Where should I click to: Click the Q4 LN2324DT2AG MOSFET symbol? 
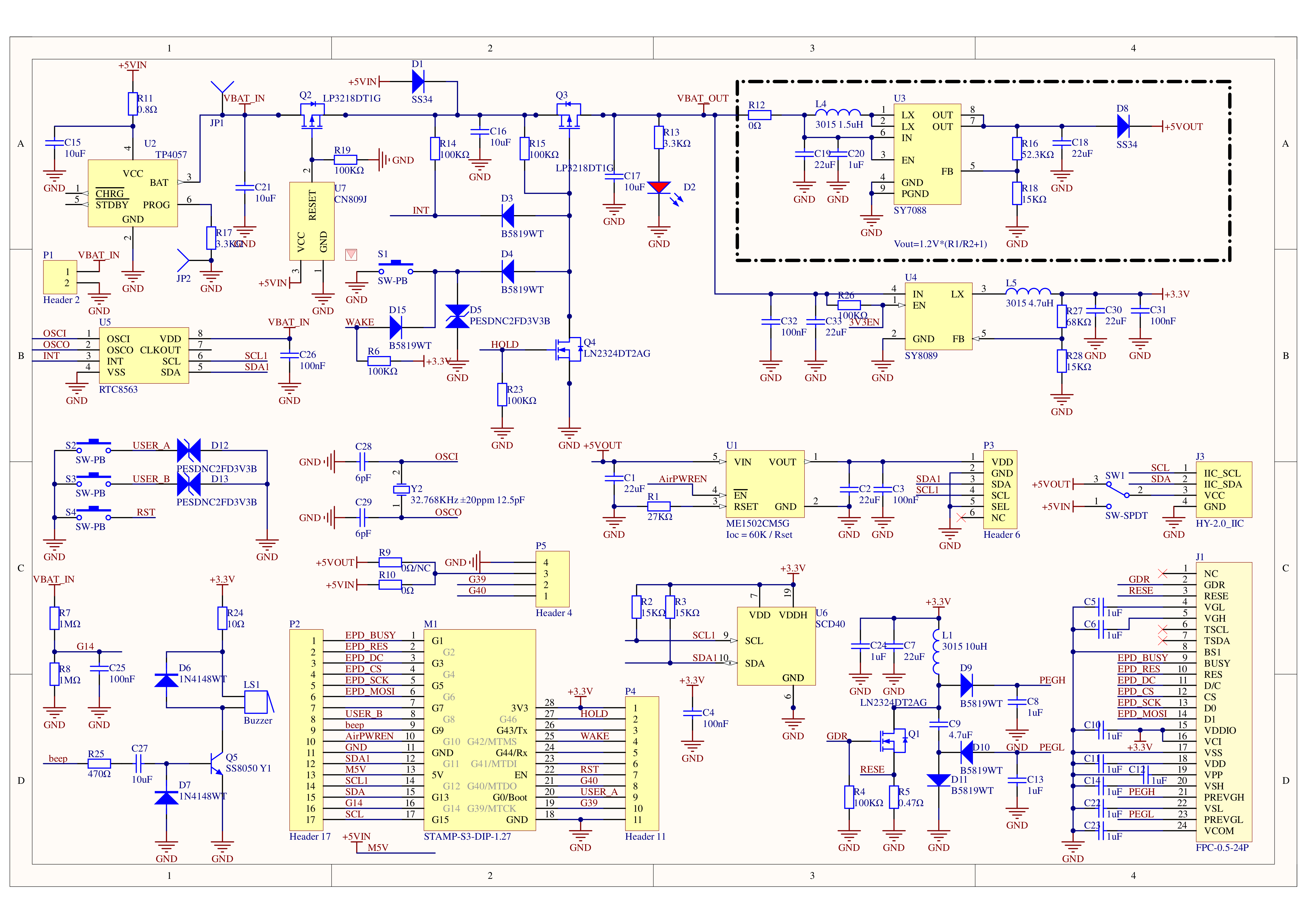tap(569, 349)
